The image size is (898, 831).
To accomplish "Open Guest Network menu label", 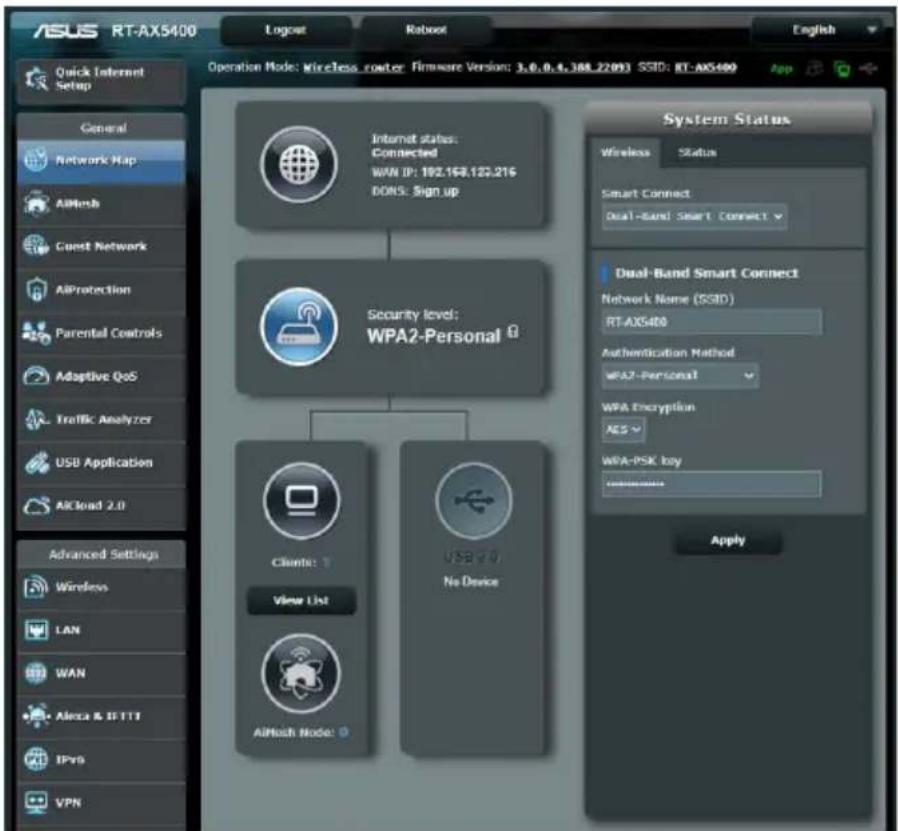I will [101, 246].
